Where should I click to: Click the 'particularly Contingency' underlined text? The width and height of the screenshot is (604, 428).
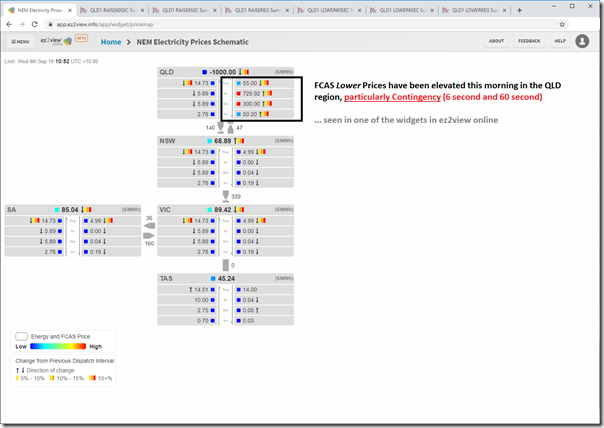(x=392, y=97)
